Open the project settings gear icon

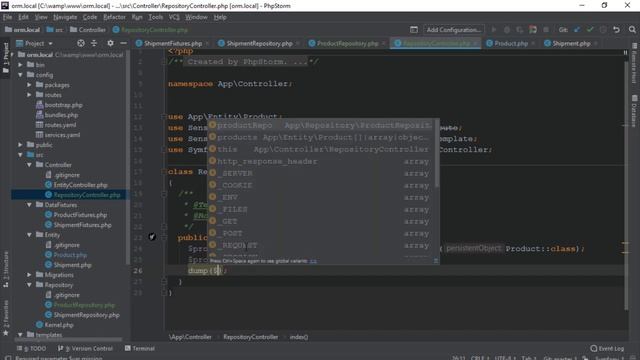pyautogui.click(x=110, y=43)
